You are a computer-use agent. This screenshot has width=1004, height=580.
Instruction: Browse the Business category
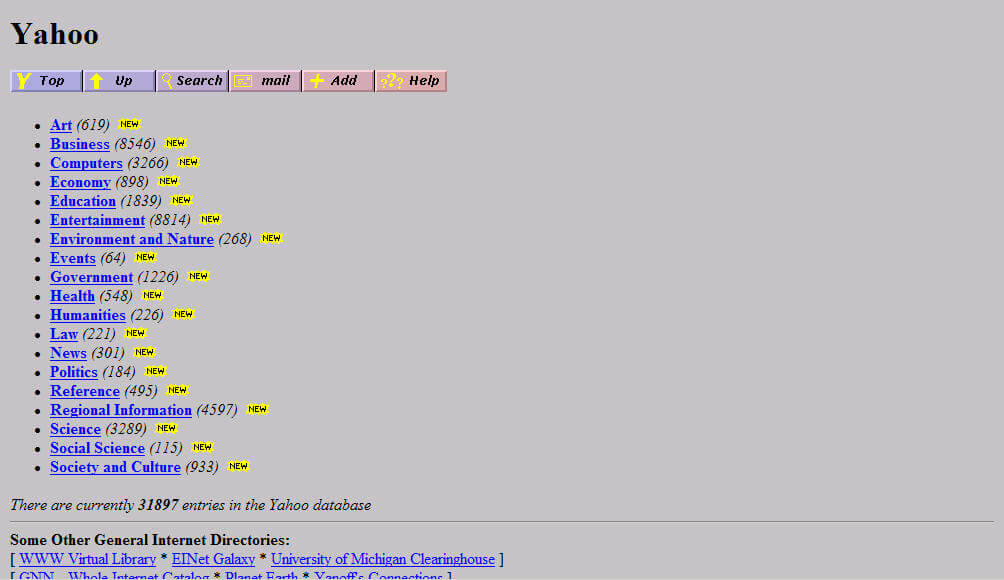pyautogui.click(x=79, y=144)
